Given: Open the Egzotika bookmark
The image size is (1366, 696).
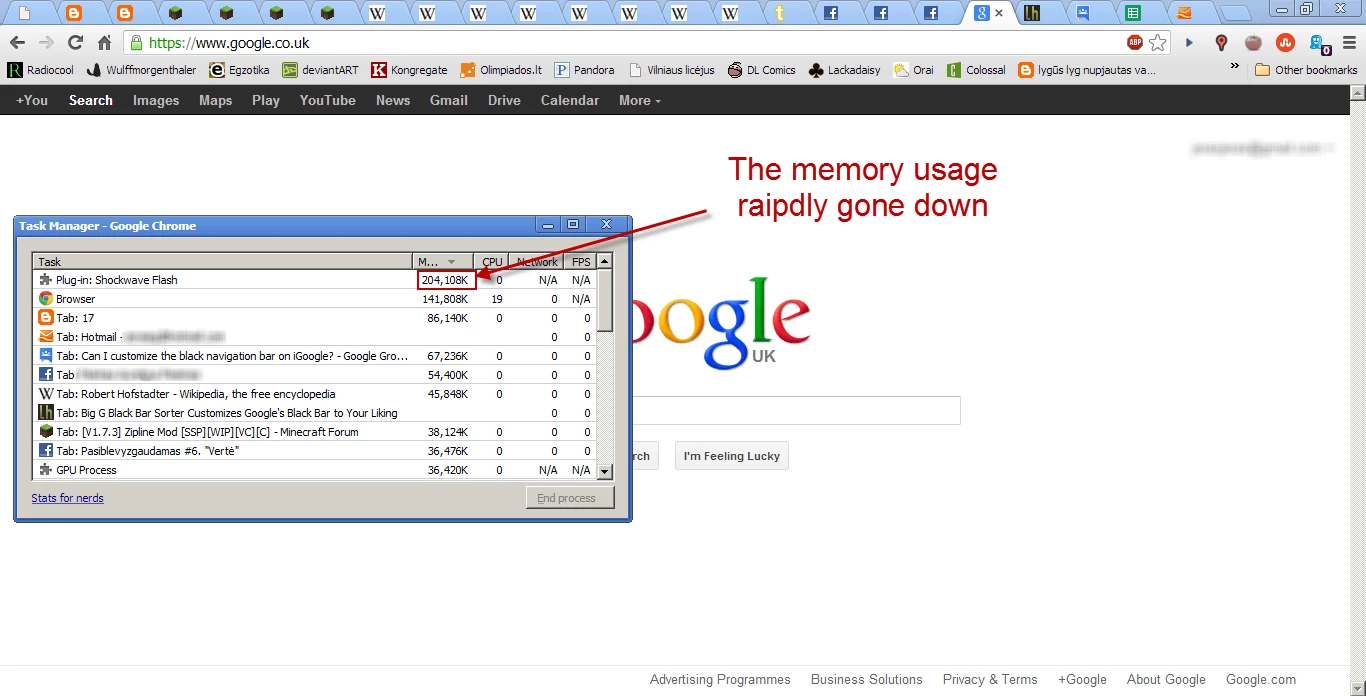Looking at the screenshot, I should click(x=239, y=70).
